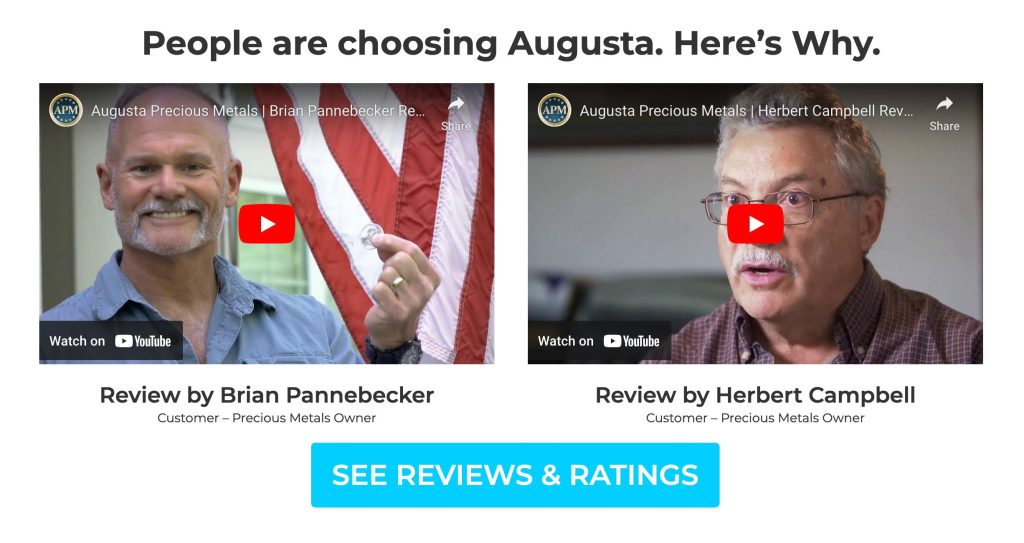Click 'Customer – Precious Metals Owner' under Herbert
This screenshot has height=543, width=1024.
point(756,418)
